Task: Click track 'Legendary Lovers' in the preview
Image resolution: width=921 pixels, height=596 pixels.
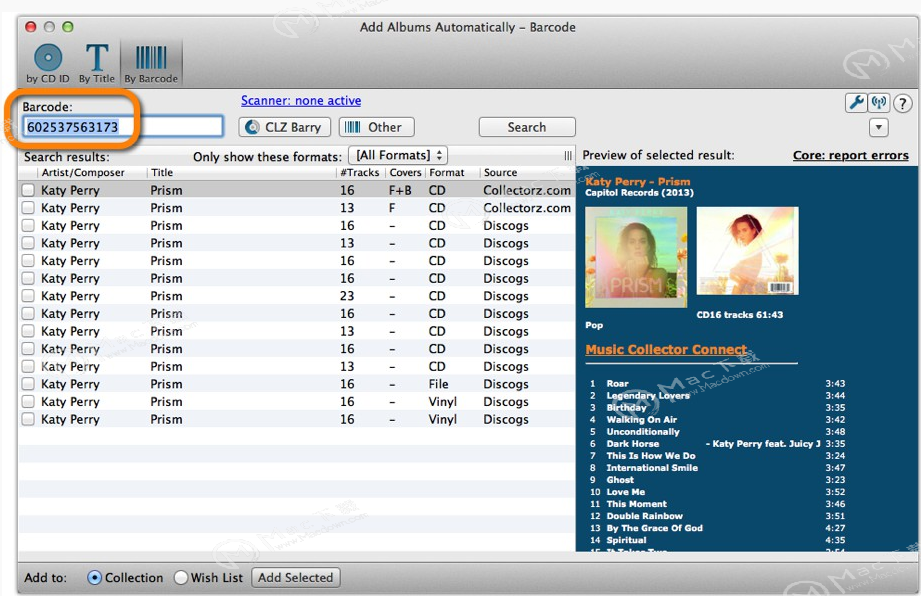Action: [648, 396]
